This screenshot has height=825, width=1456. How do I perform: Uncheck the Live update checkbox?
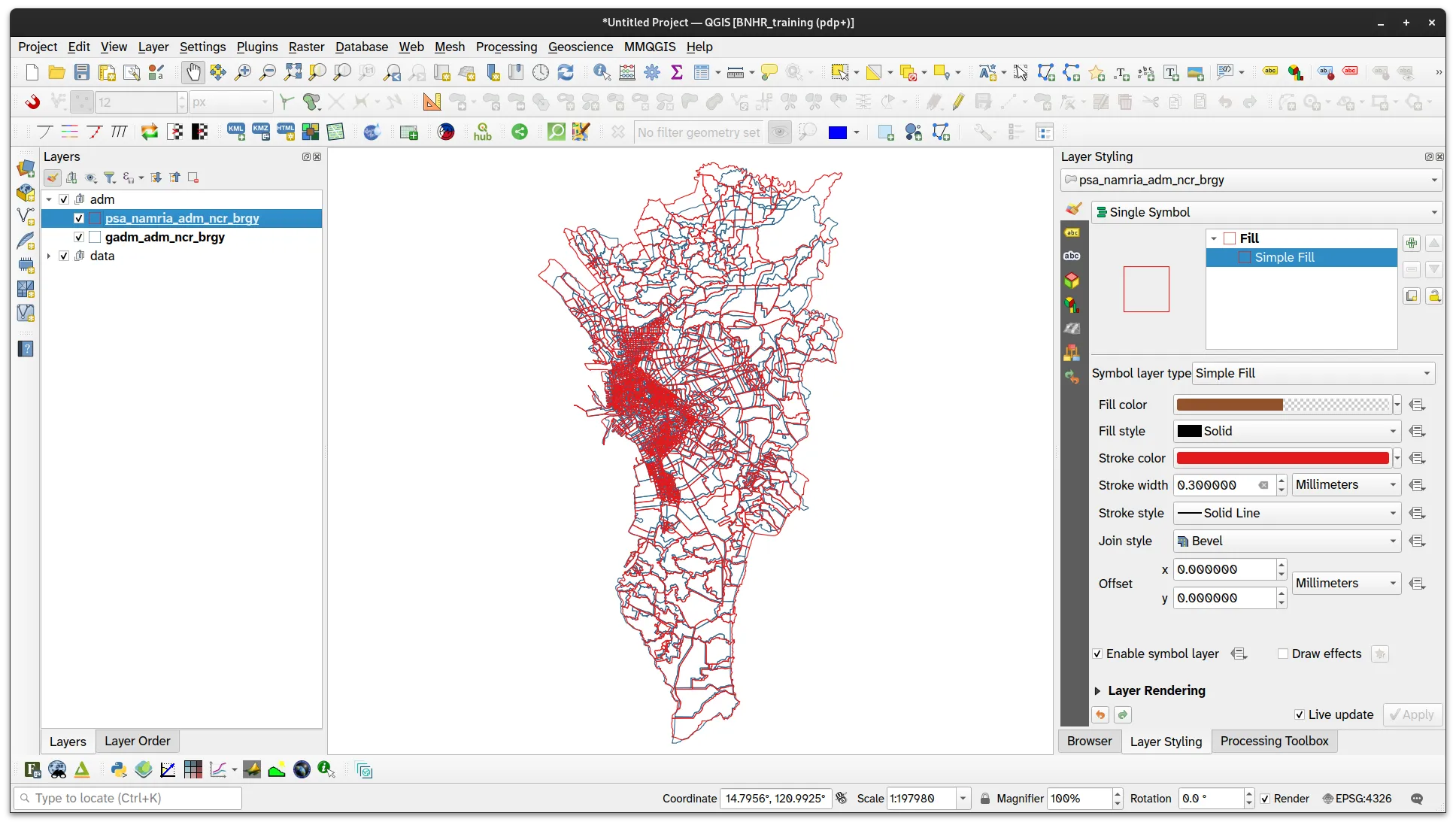(x=1300, y=714)
